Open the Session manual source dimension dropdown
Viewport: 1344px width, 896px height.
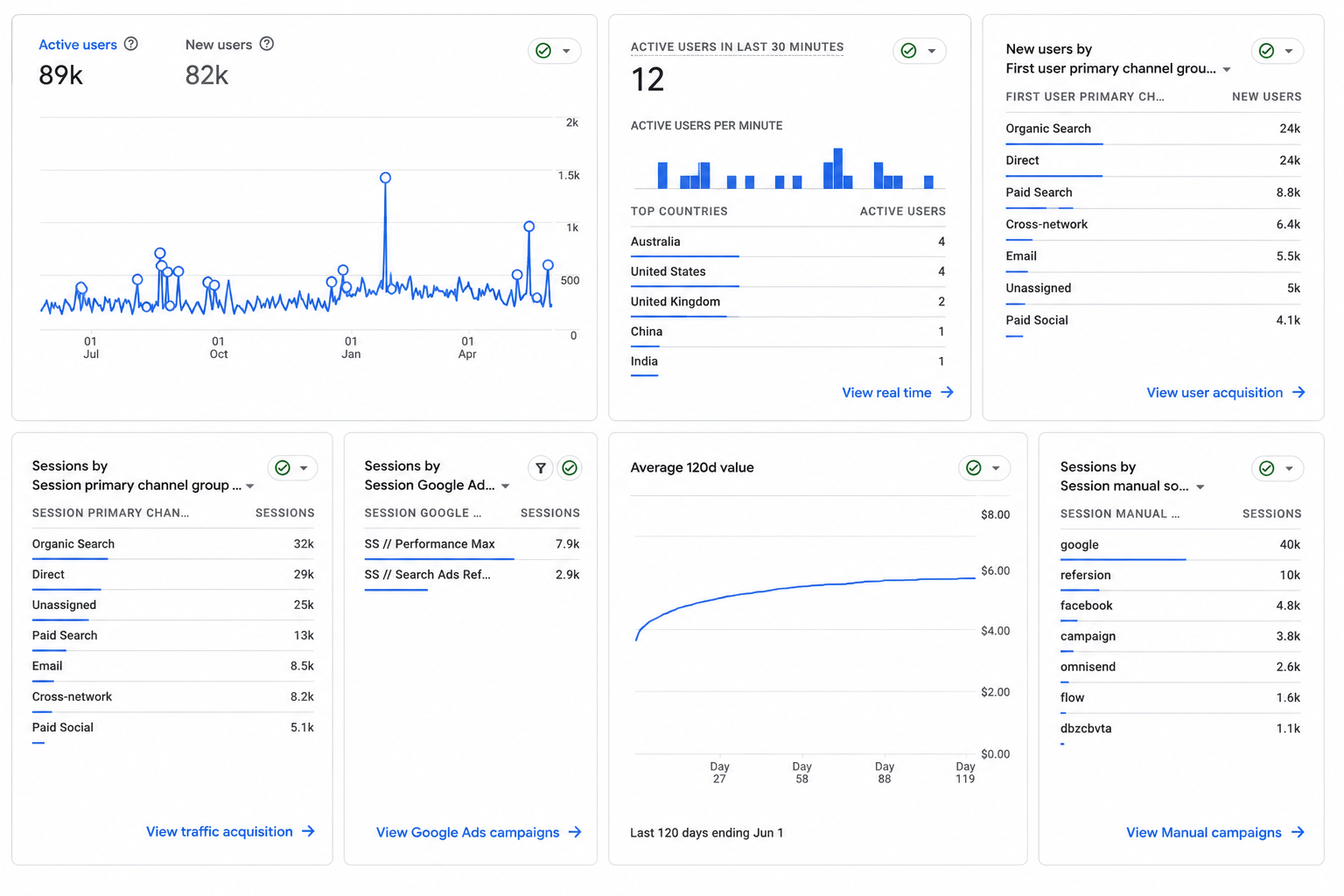1200,487
